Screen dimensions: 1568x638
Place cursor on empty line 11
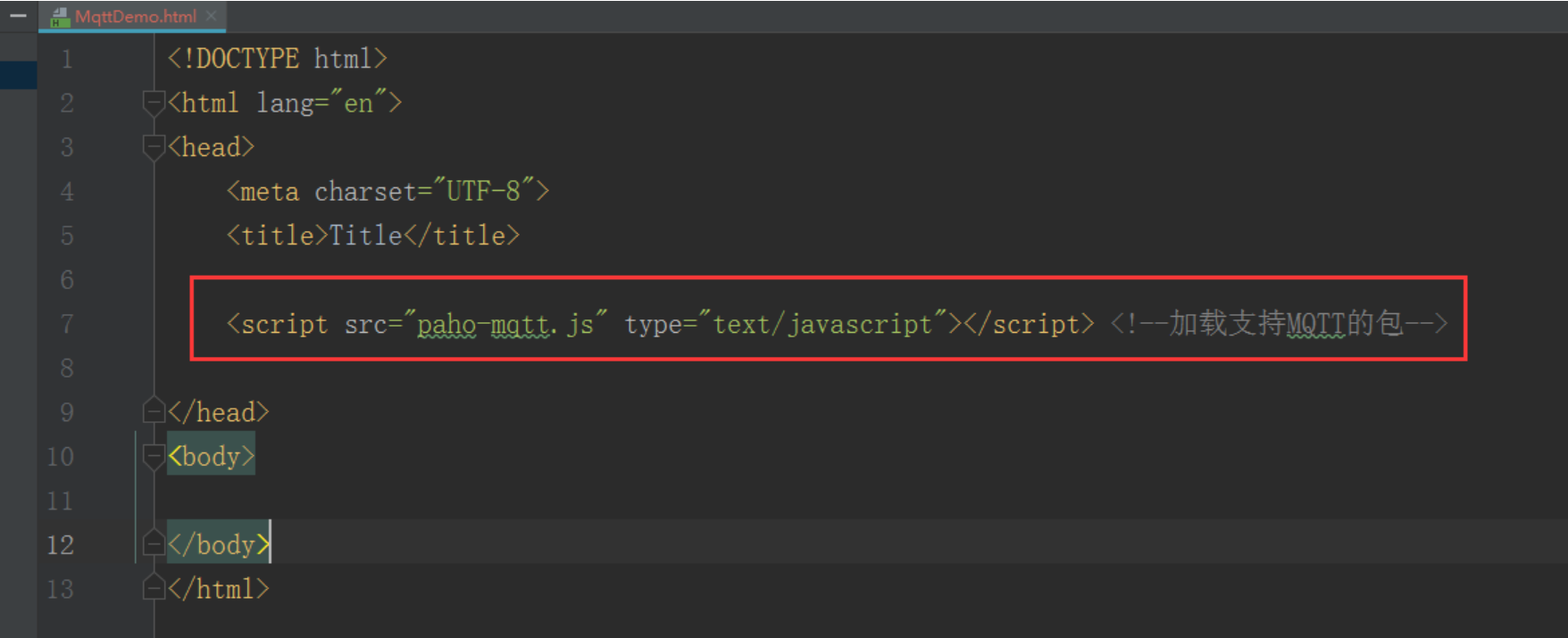coord(536,501)
